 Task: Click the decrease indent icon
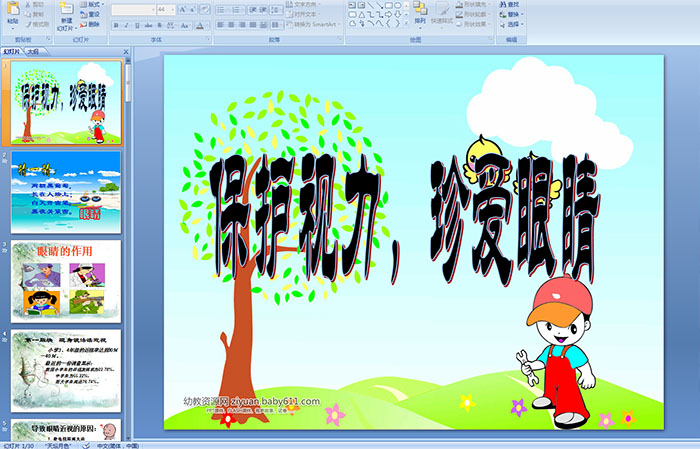click(252, 10)
